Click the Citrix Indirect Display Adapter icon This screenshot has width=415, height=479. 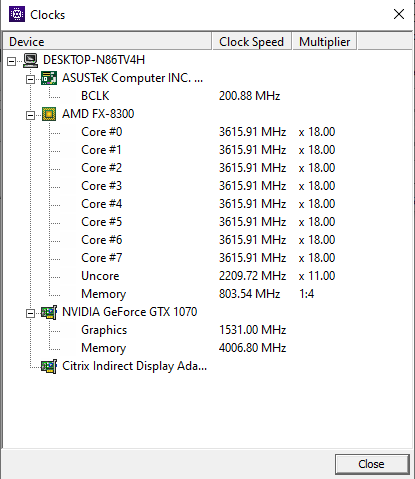[x=49, y=366]
